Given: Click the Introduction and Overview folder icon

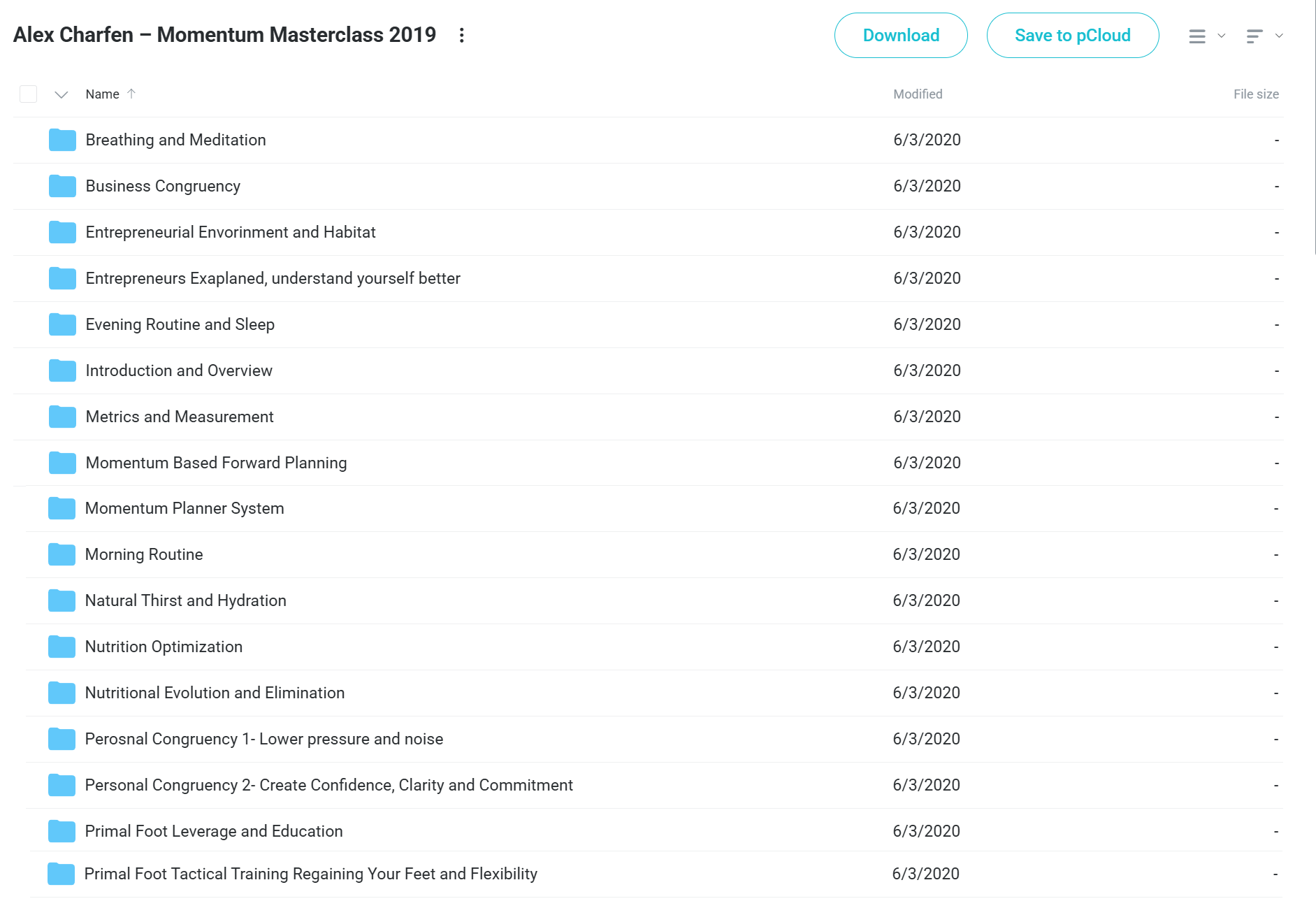Looking at the screenshot, I should (62, 370).
